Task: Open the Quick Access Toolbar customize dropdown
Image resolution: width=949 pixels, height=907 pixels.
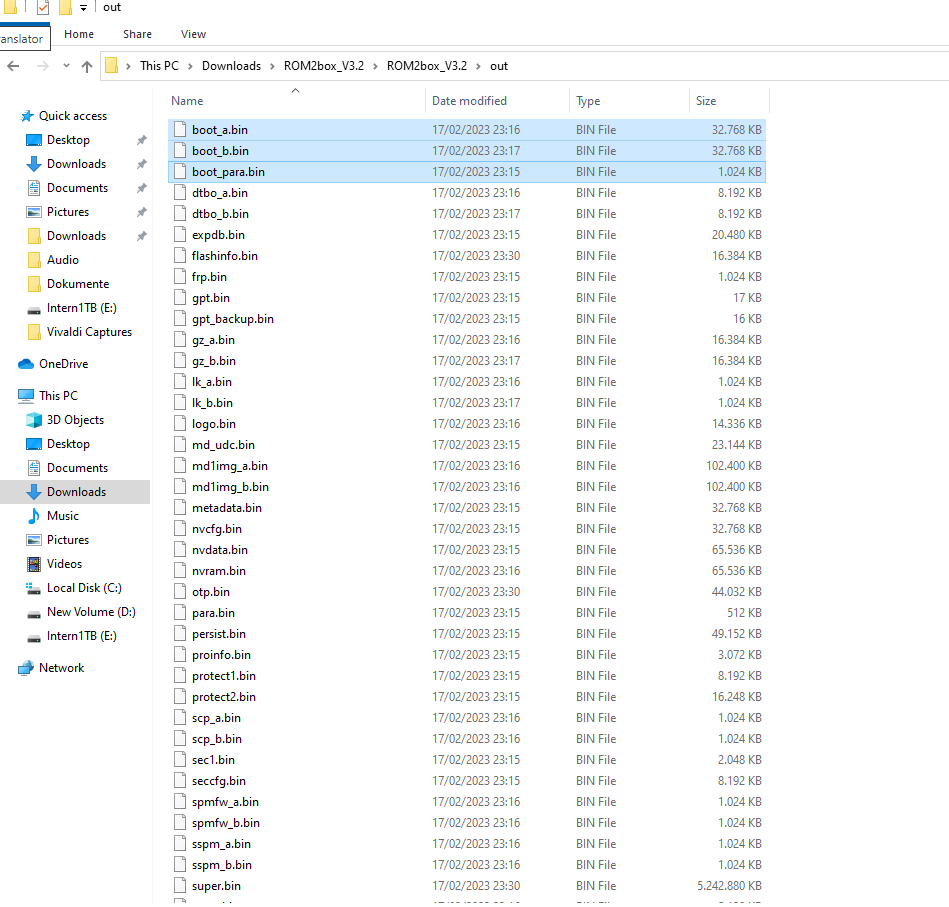Action: [84, 8]
